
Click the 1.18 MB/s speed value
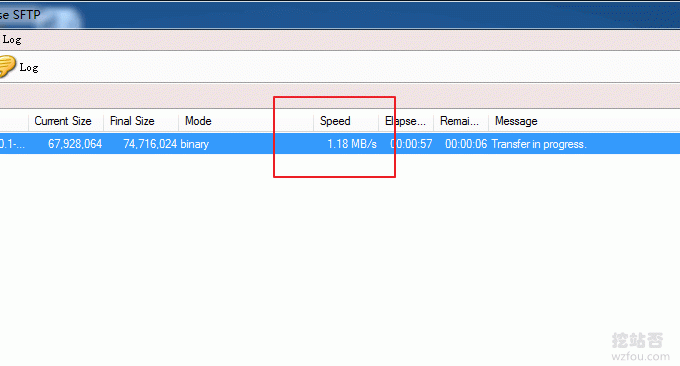[x=352, y=144]
